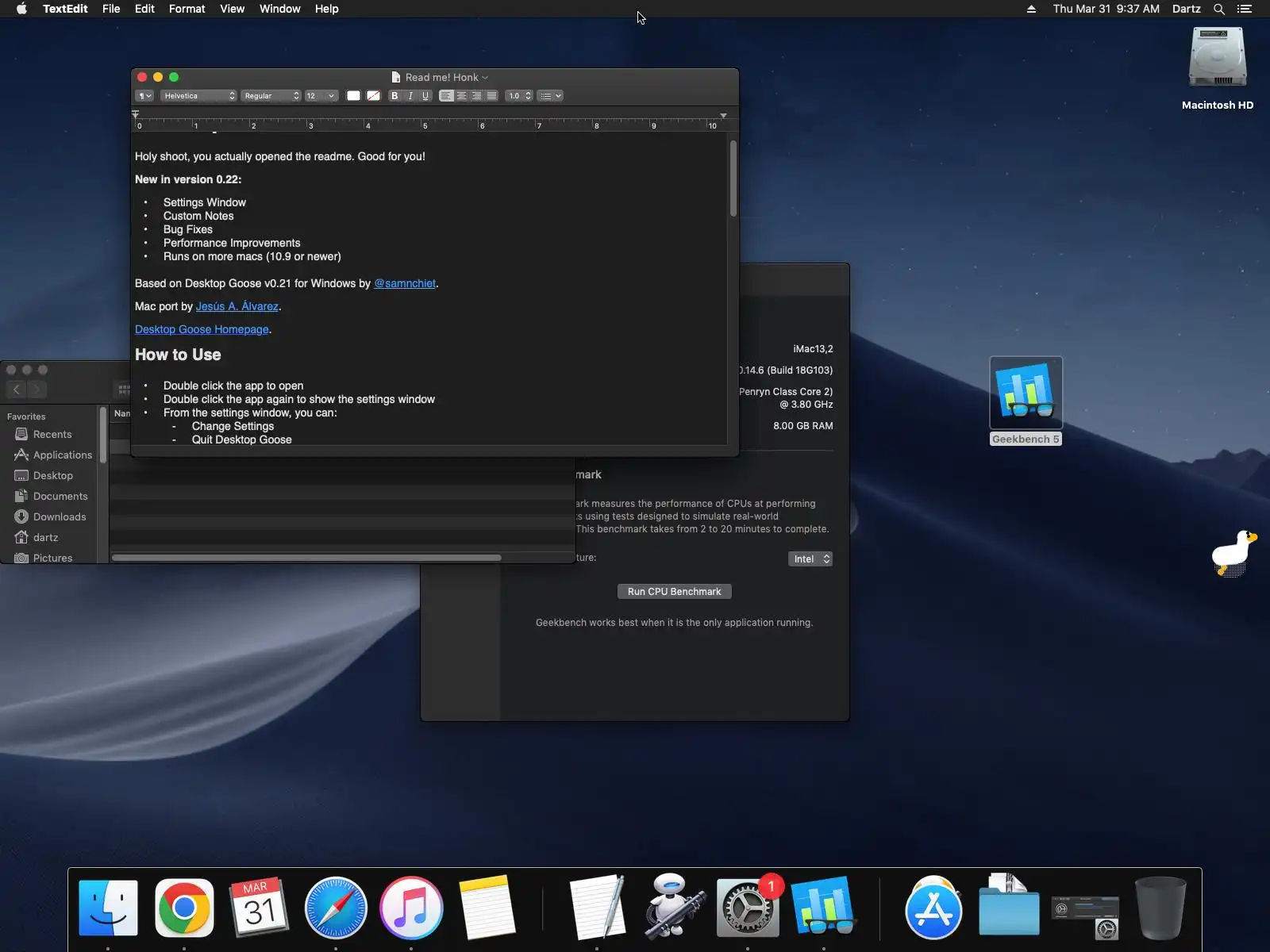Open the Regular typeface dropdown
Image resolution: width=1270 pixels, height=952 pixels.
(x=271, y=96)
